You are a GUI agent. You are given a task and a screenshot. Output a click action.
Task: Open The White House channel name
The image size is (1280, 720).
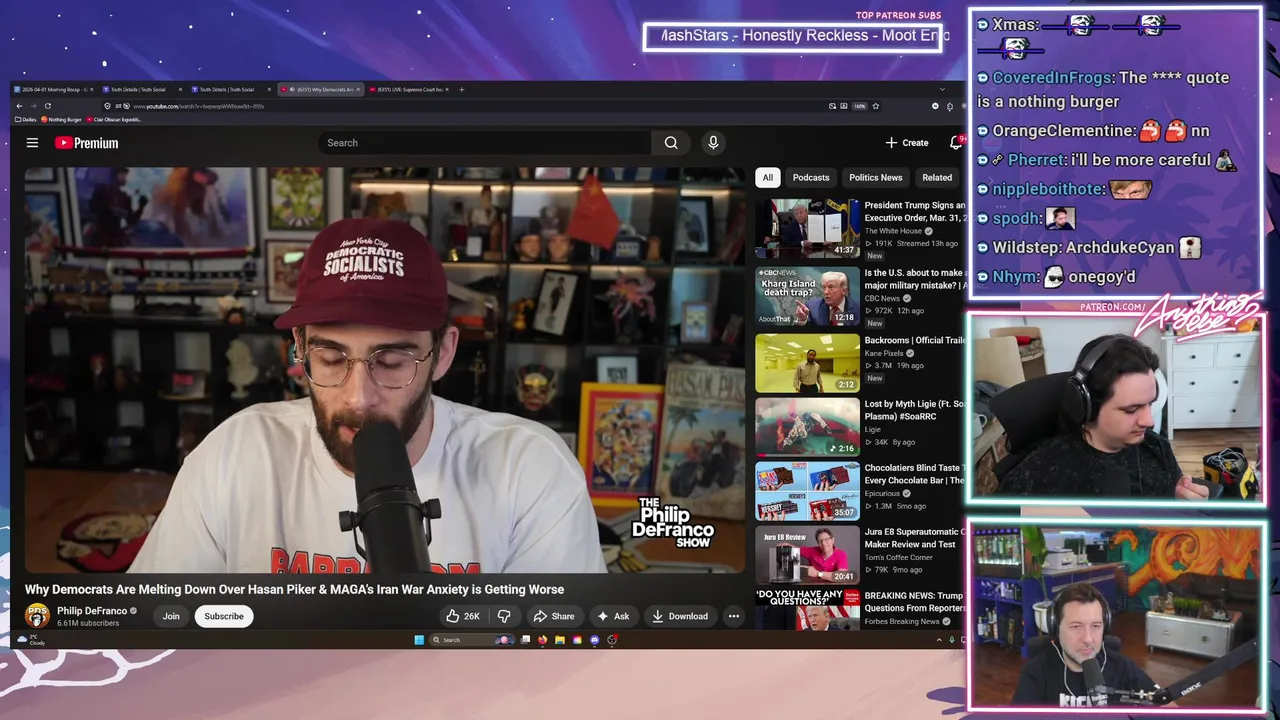(893, 231)
